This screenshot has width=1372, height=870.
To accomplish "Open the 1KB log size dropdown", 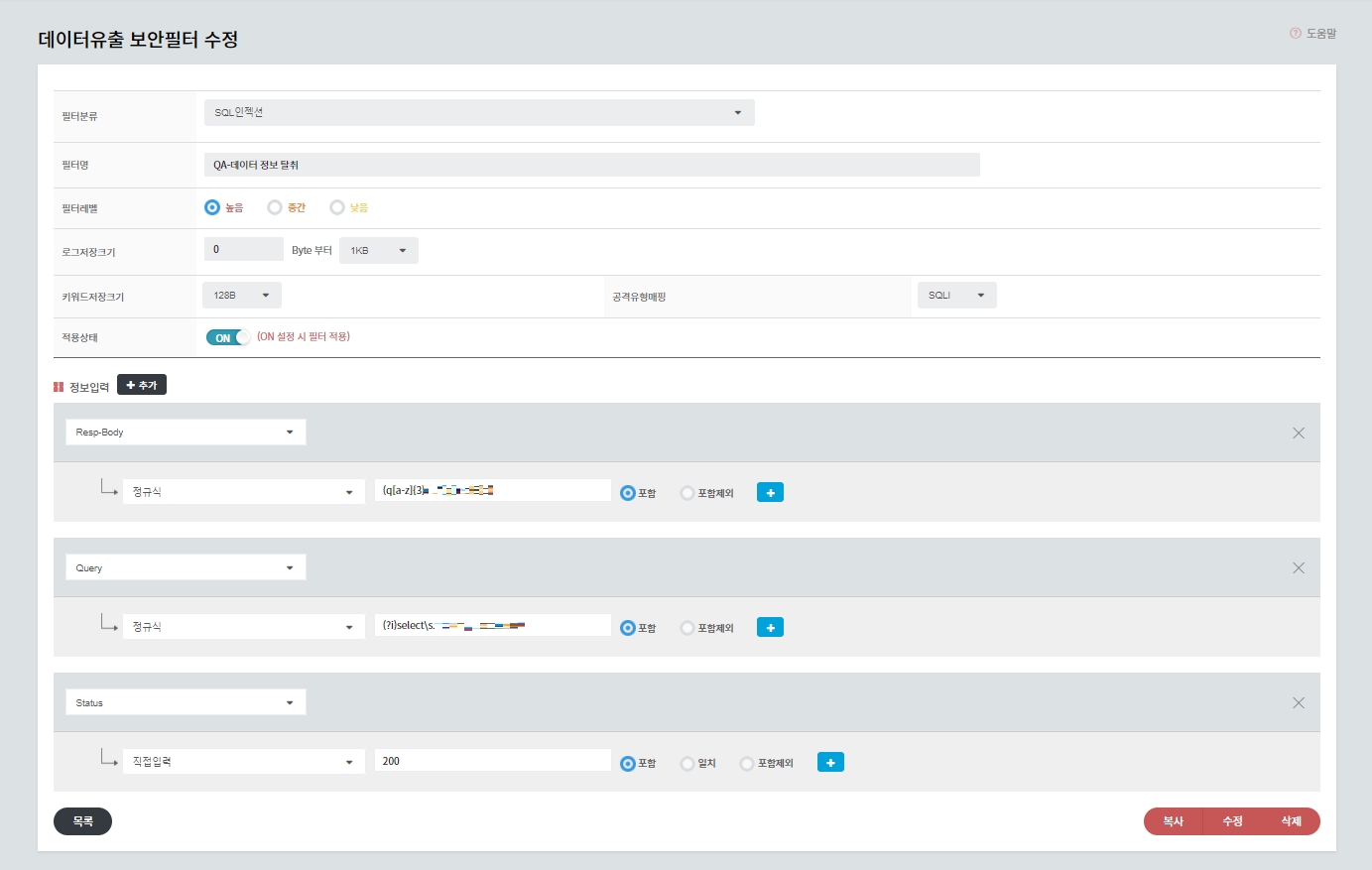I will pyautogui.click(x=378, y=250).
